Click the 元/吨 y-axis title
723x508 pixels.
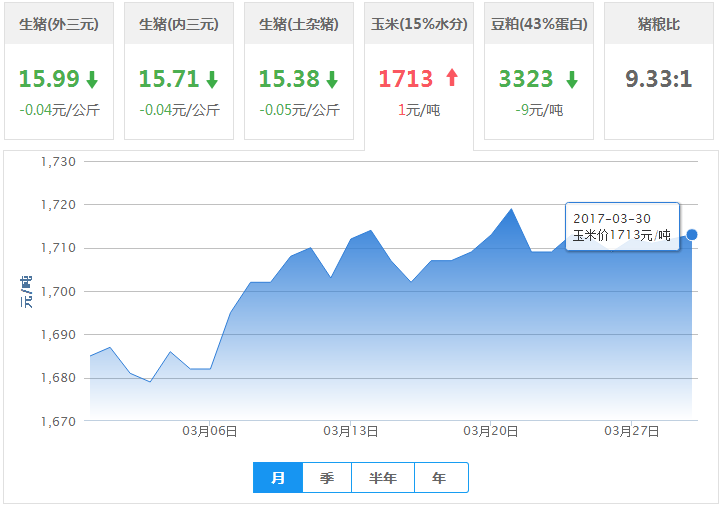26,292
